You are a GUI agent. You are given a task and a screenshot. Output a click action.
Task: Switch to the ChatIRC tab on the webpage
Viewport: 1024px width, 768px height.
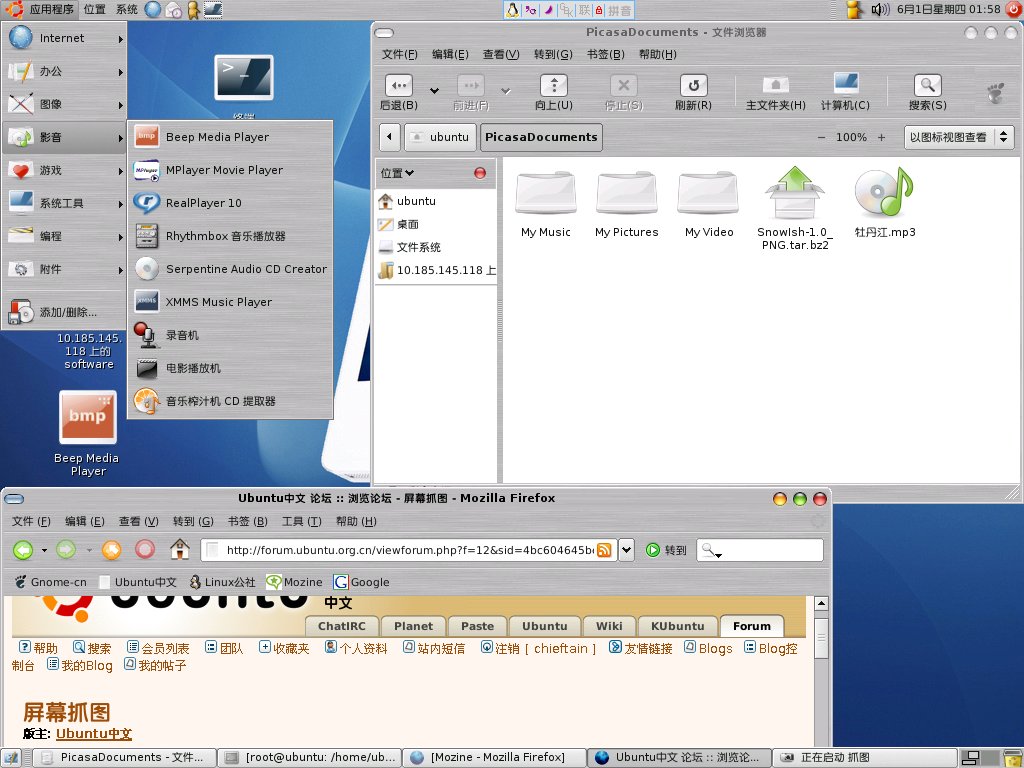[342, 626]
